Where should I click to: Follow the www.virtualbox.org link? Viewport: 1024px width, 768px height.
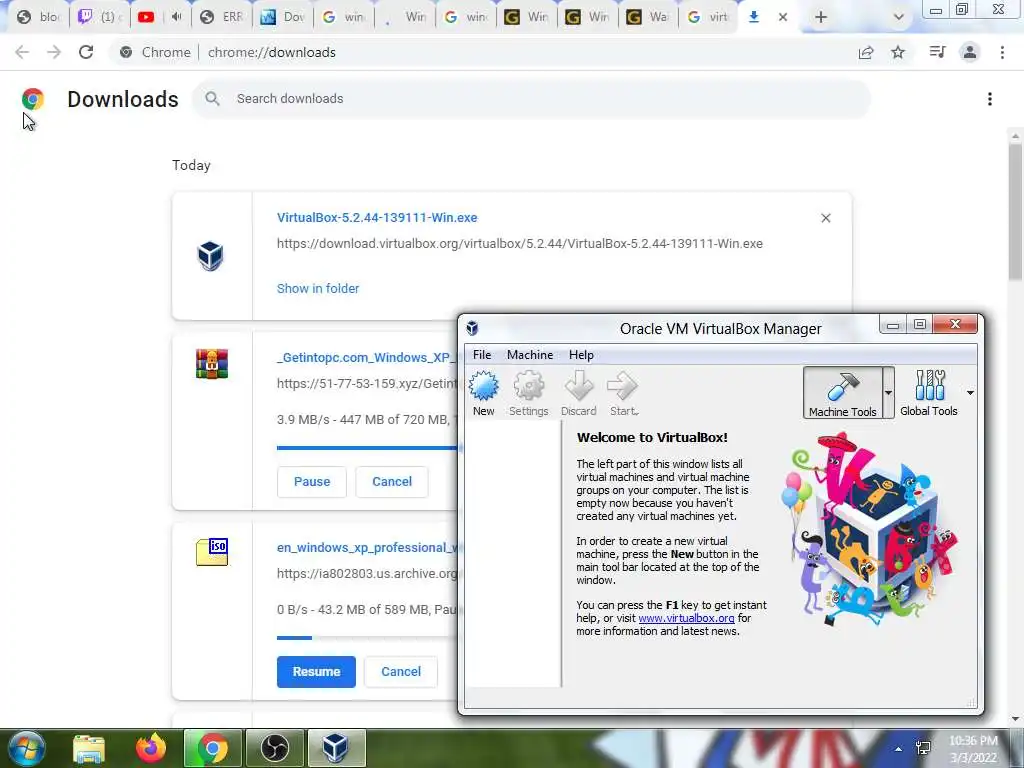point(686,618)
